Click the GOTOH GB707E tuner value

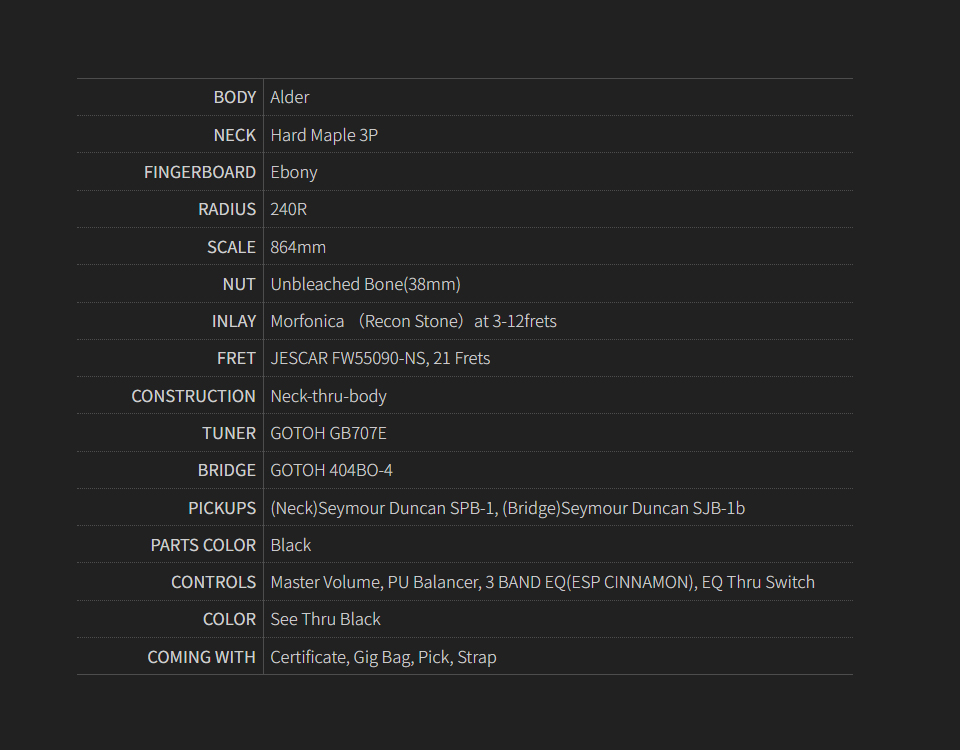328,433
